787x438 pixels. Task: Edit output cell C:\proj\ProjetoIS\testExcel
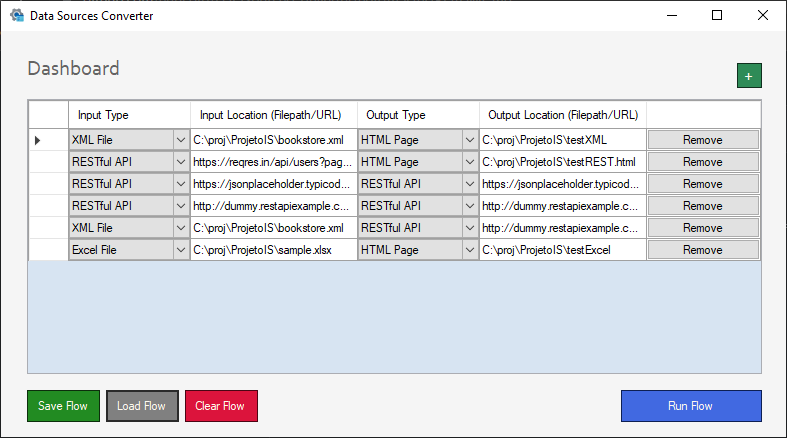563,250
